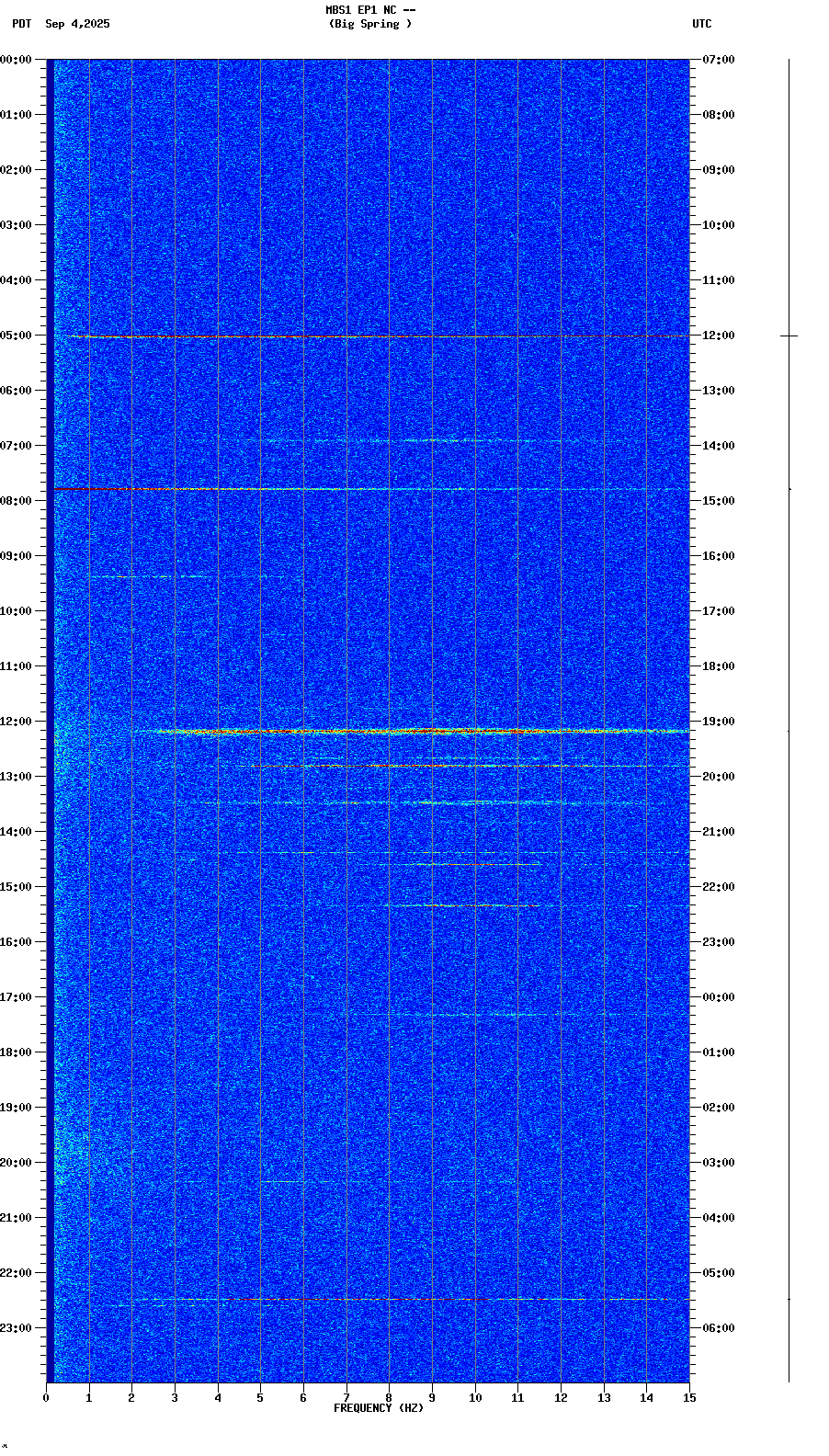Viewport: 829px width, 1456px height.
Task: Click the 13 Hz frequency axis label
Action: tap(604, 1398)
